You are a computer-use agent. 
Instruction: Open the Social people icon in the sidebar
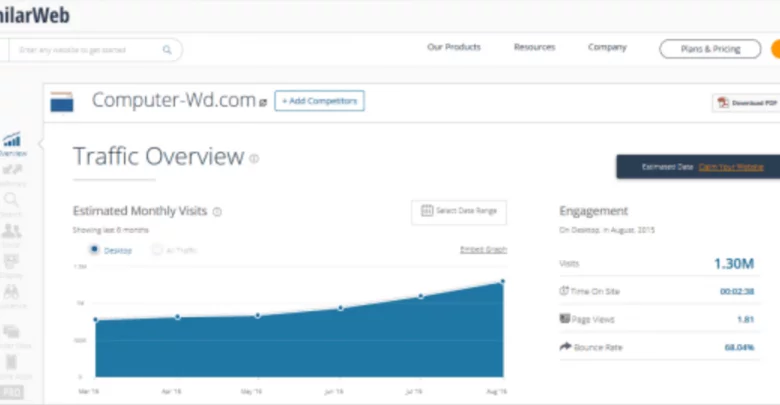point(13,233)
